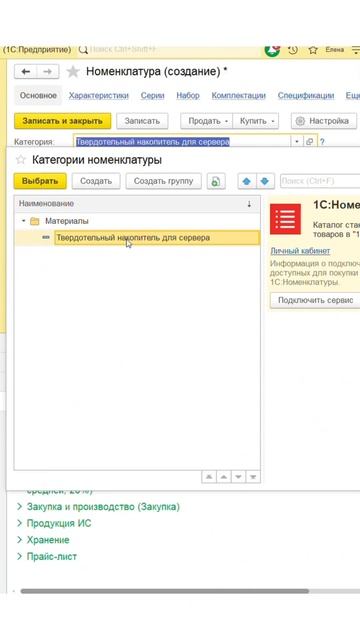Open the Настройка button
The width and height of the screenshot is (360, 640).
click(x=323, y=121)
